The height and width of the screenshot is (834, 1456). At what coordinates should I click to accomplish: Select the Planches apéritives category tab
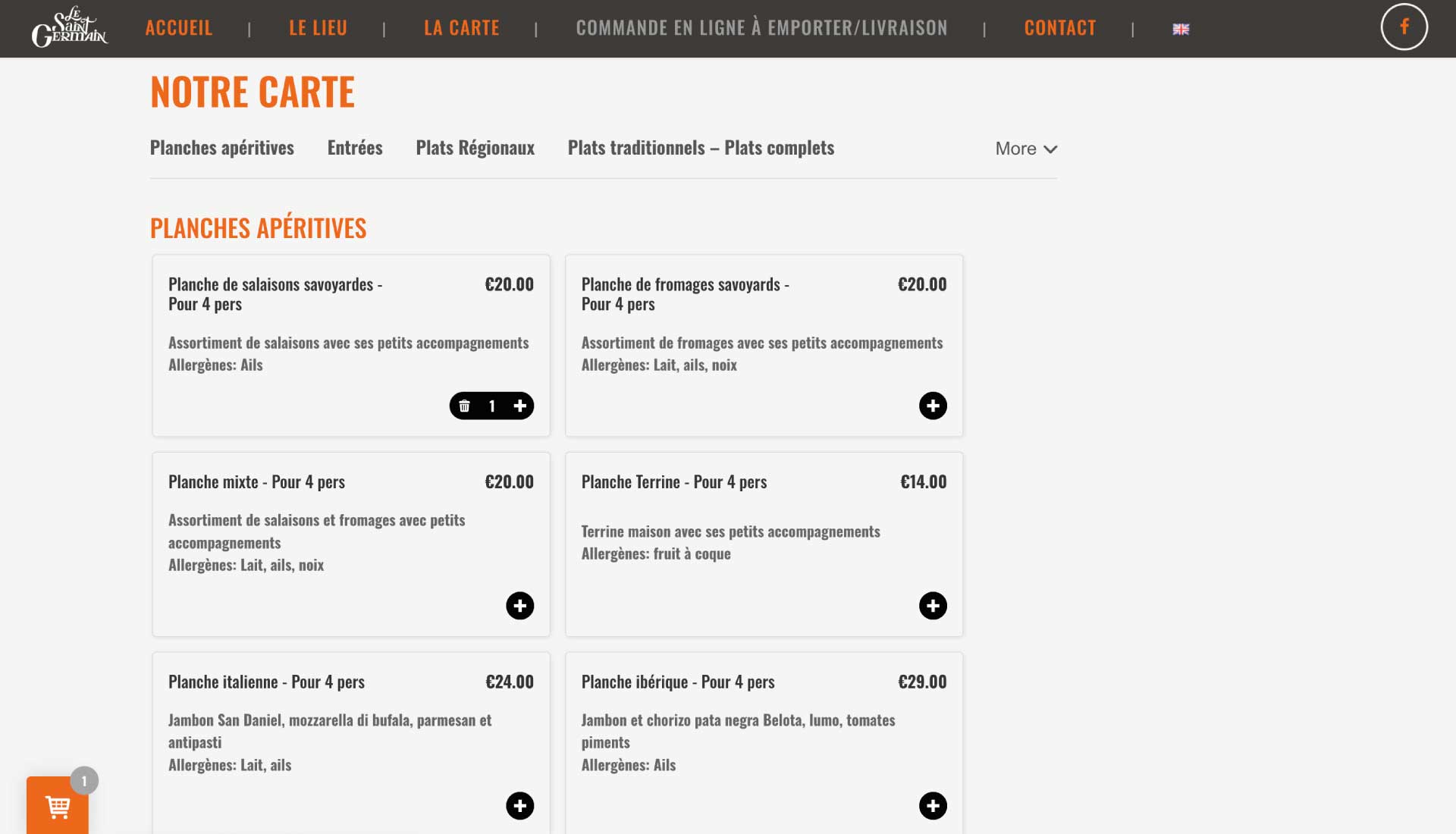click(222, 148)
